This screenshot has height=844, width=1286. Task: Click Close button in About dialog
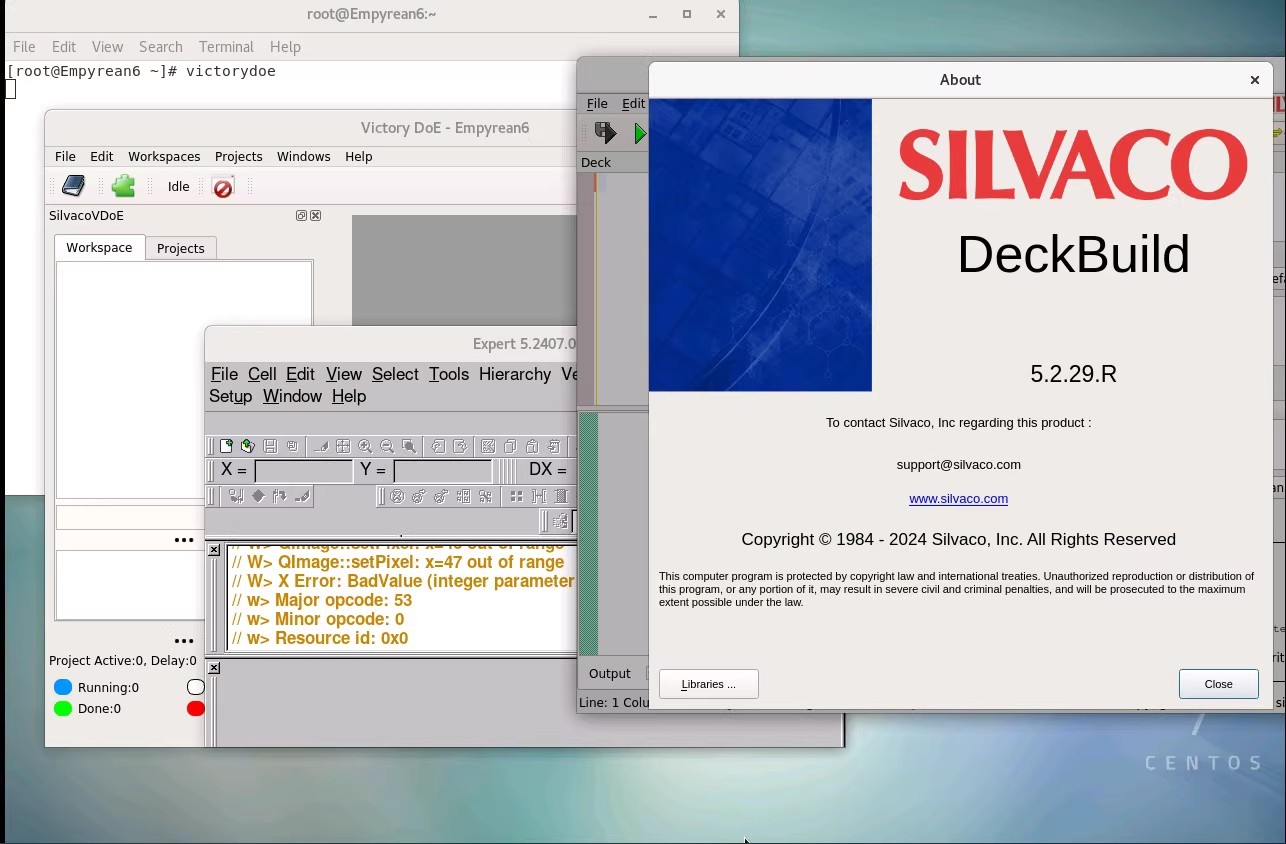(1218, 684)
